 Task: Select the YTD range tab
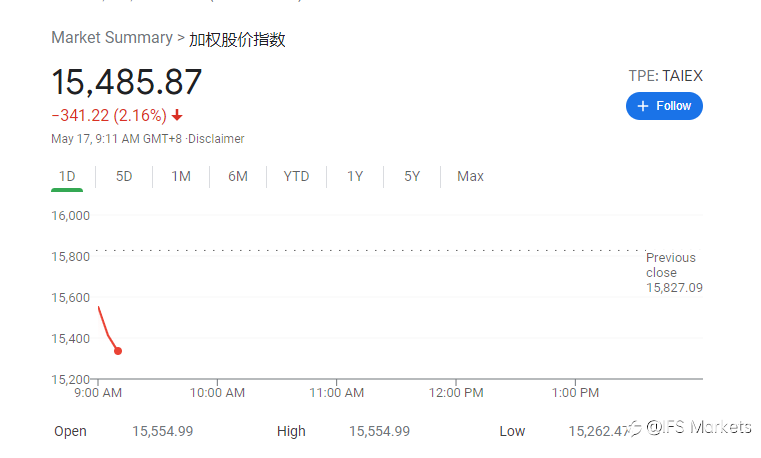tap(296, 176)
